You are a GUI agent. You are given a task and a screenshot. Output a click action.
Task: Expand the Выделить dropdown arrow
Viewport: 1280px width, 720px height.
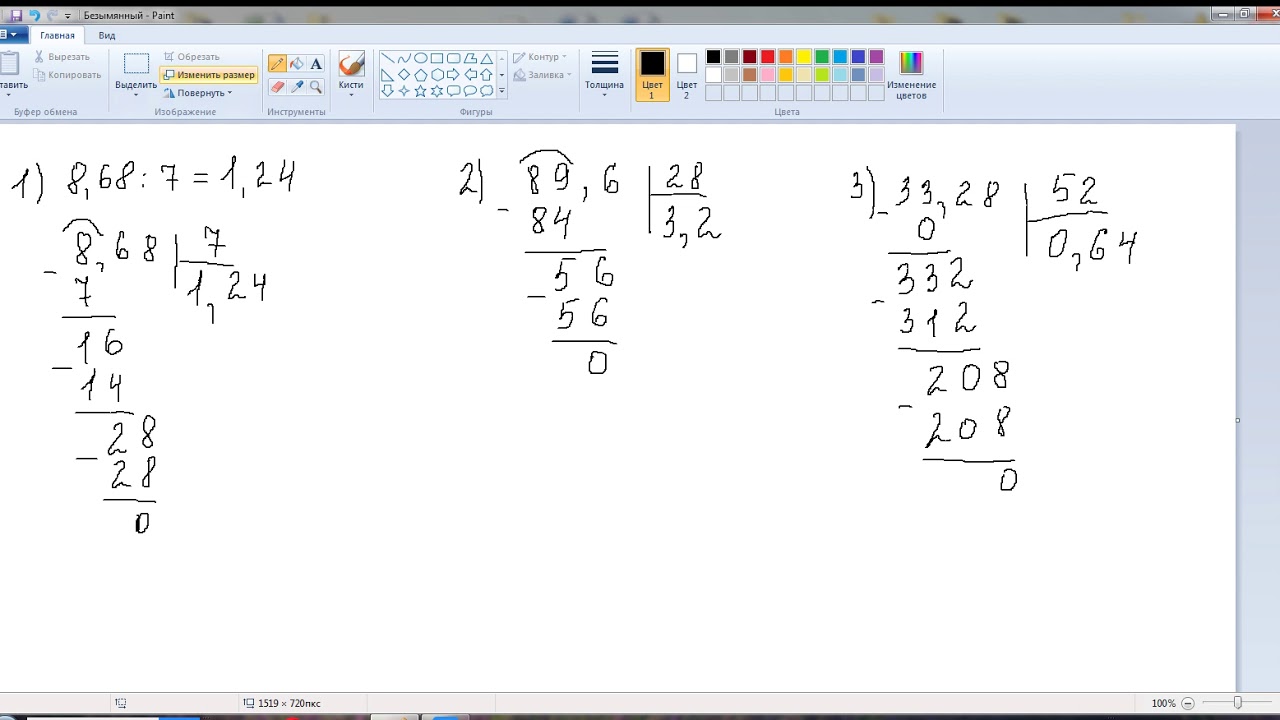[136, 94]
